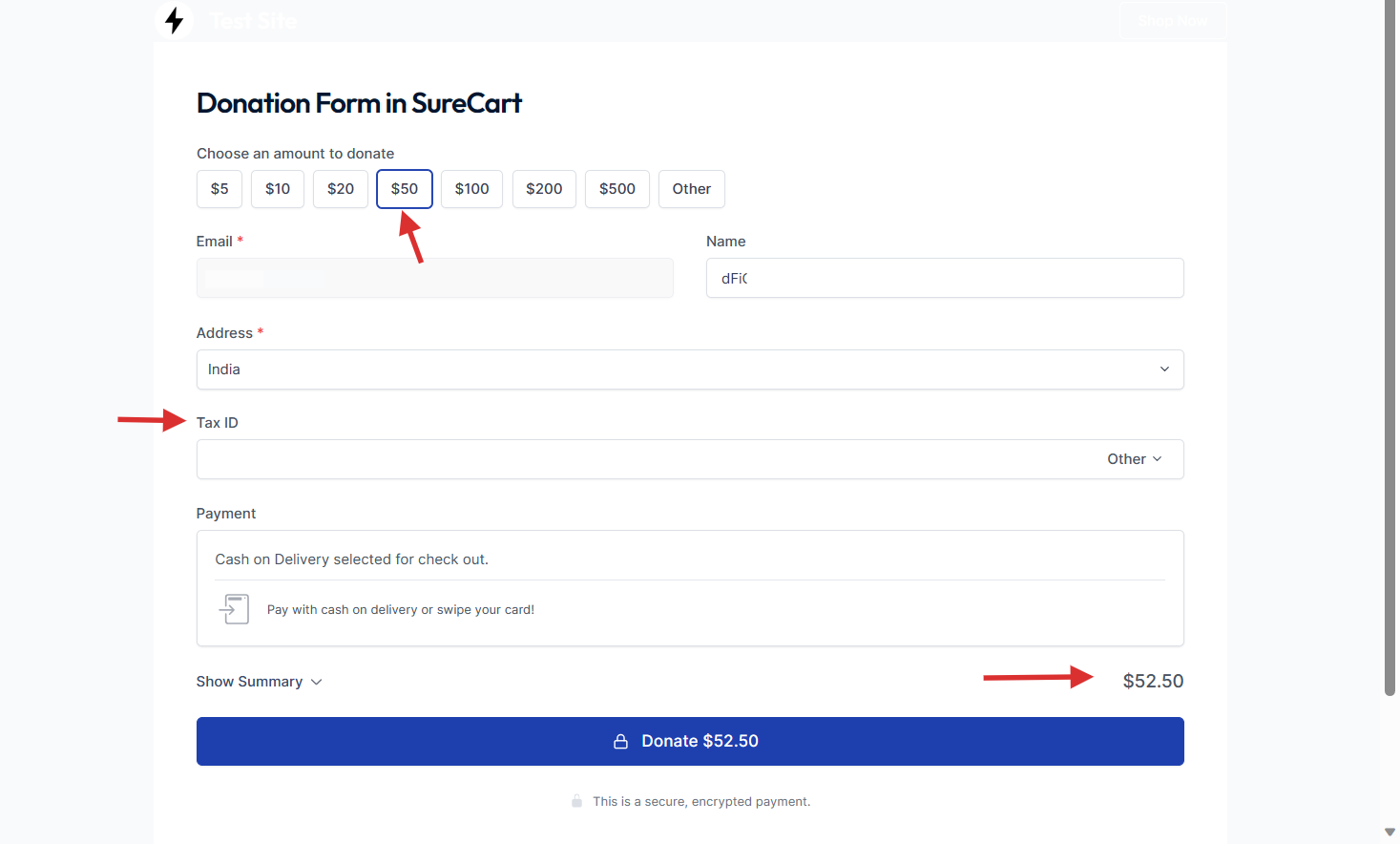Click the scroll down arrow at page bottom
This screenshot has height=844, width=1400.
(x=1390, y=833)
